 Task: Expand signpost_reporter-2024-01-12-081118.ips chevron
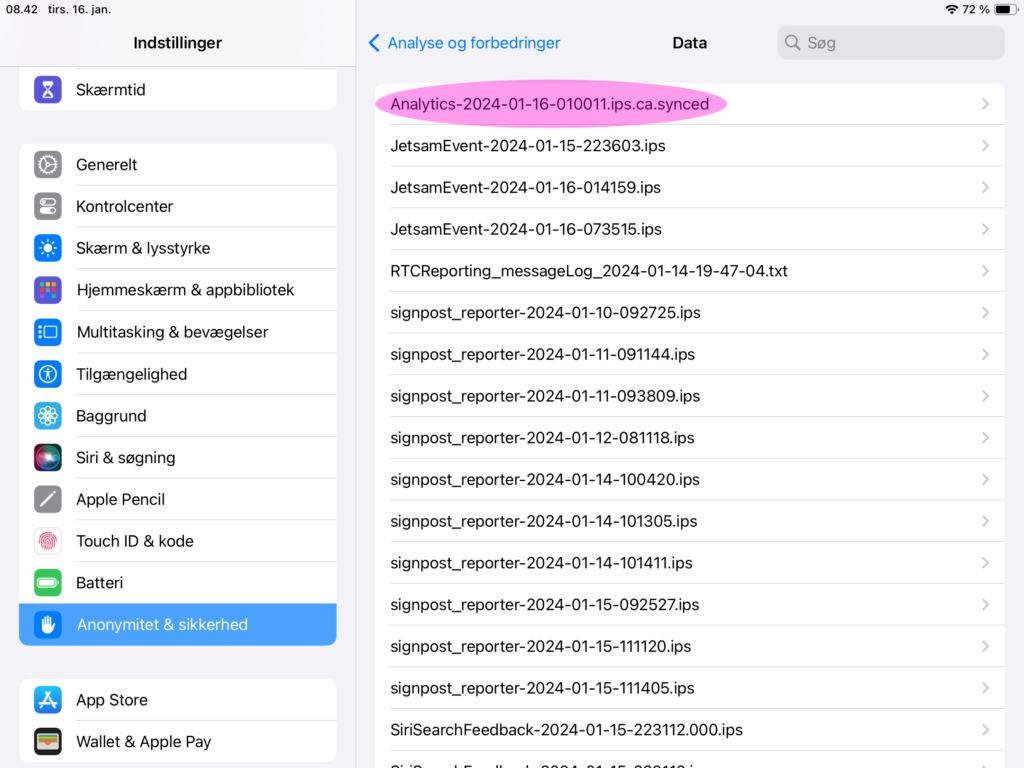pos(985,438)
